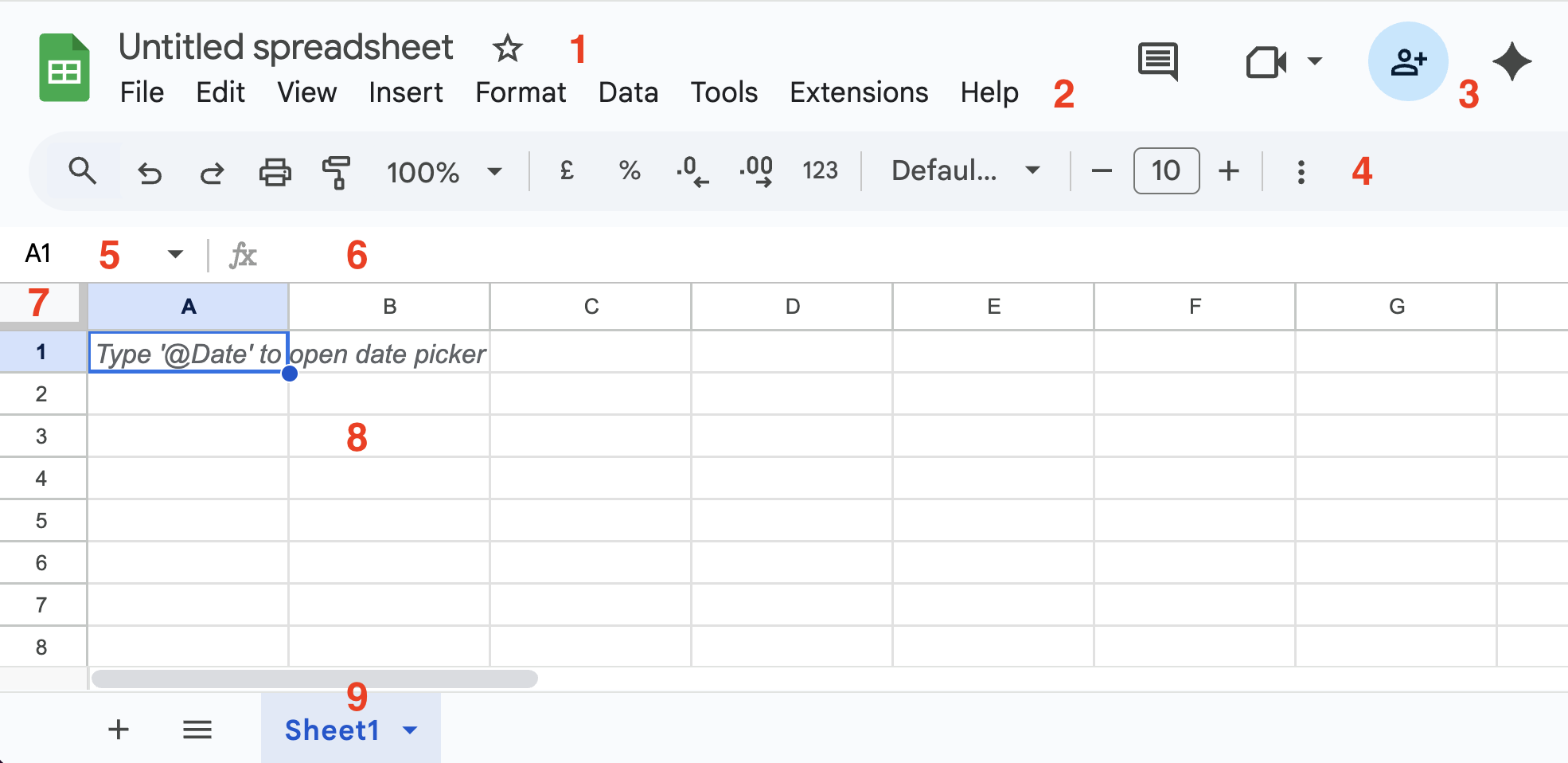Star the Untitled spreadsheet
The image size is (1568, 763).
pos(507,49)
